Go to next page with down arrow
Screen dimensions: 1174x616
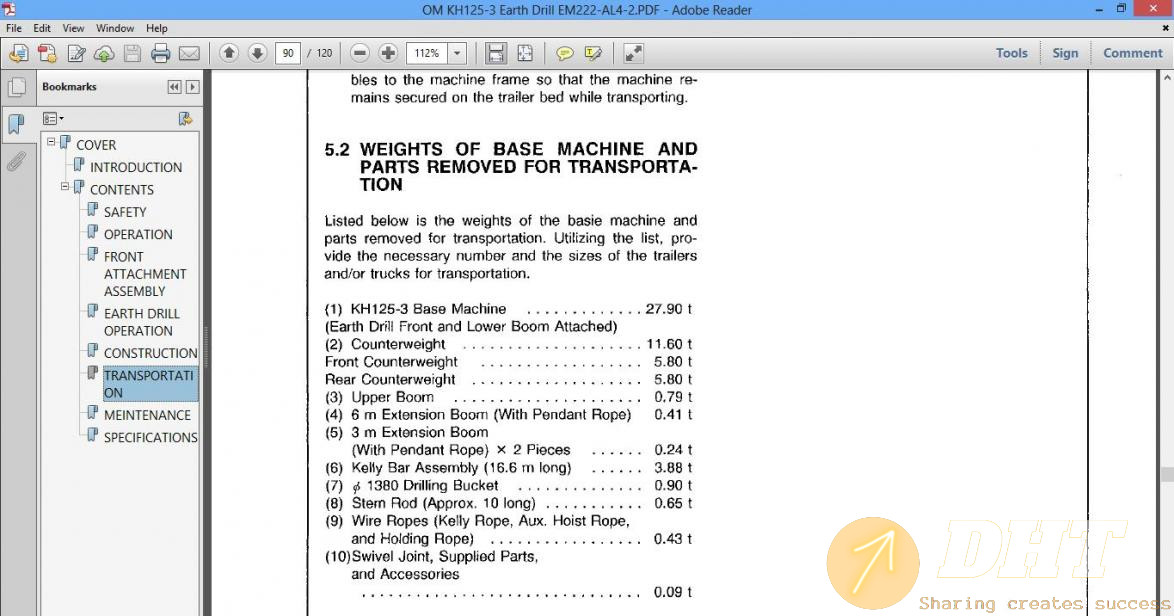(x=257, y=53)
